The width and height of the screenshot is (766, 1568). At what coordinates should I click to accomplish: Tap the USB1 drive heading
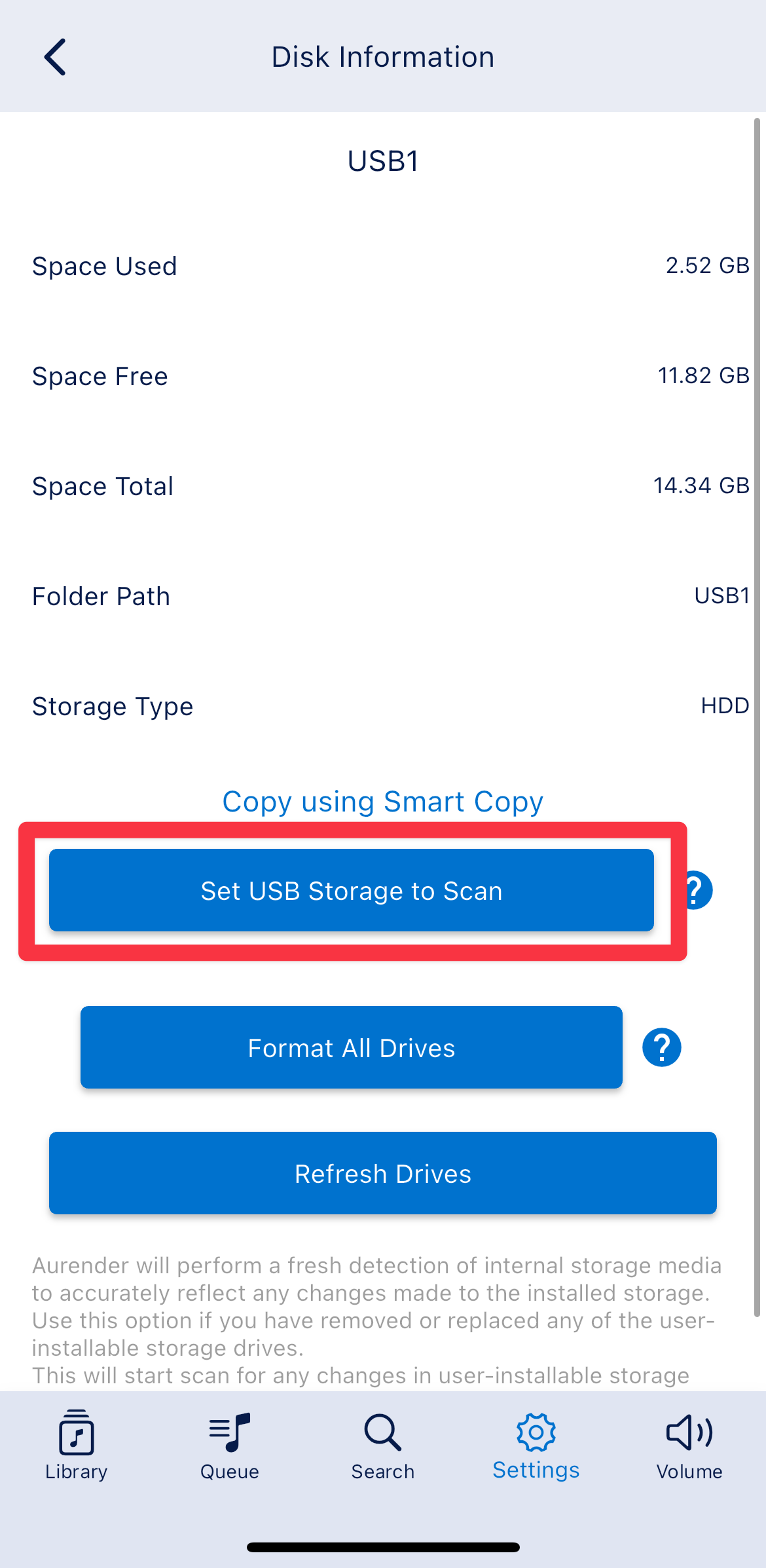pyautogui.click(x=383, y=161)
